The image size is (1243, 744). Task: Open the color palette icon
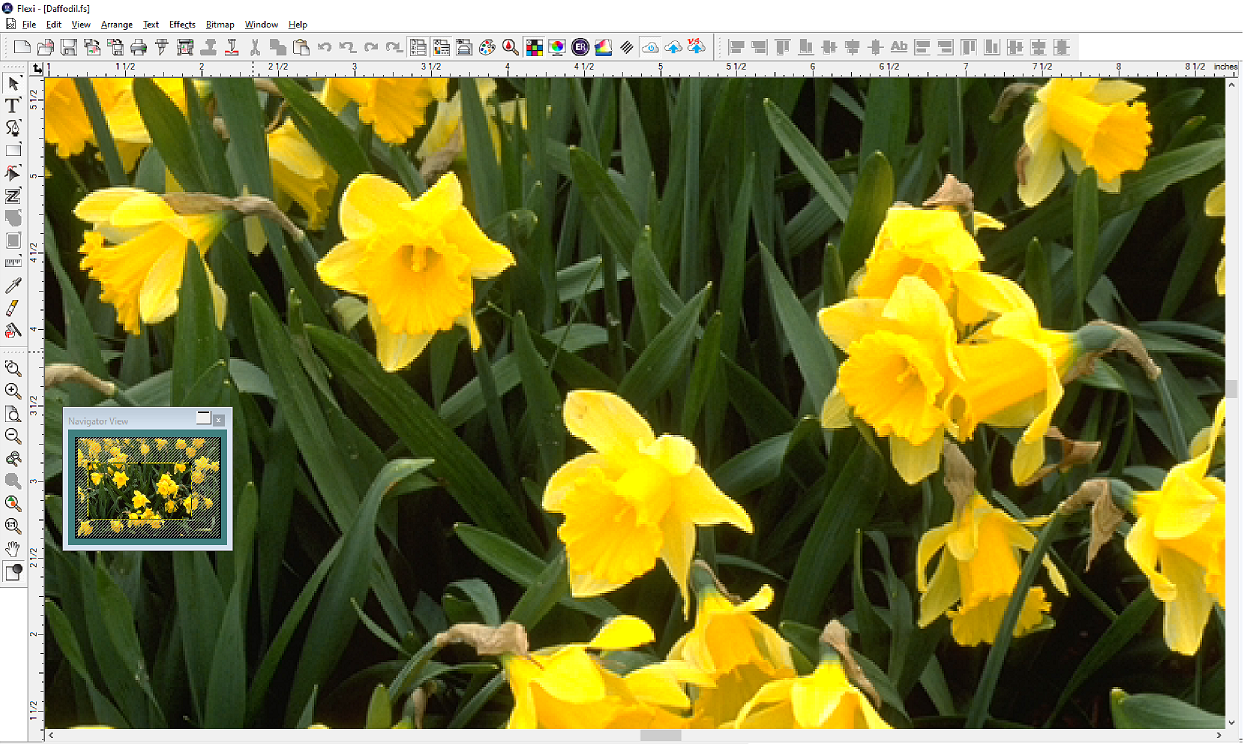(487, 47)
